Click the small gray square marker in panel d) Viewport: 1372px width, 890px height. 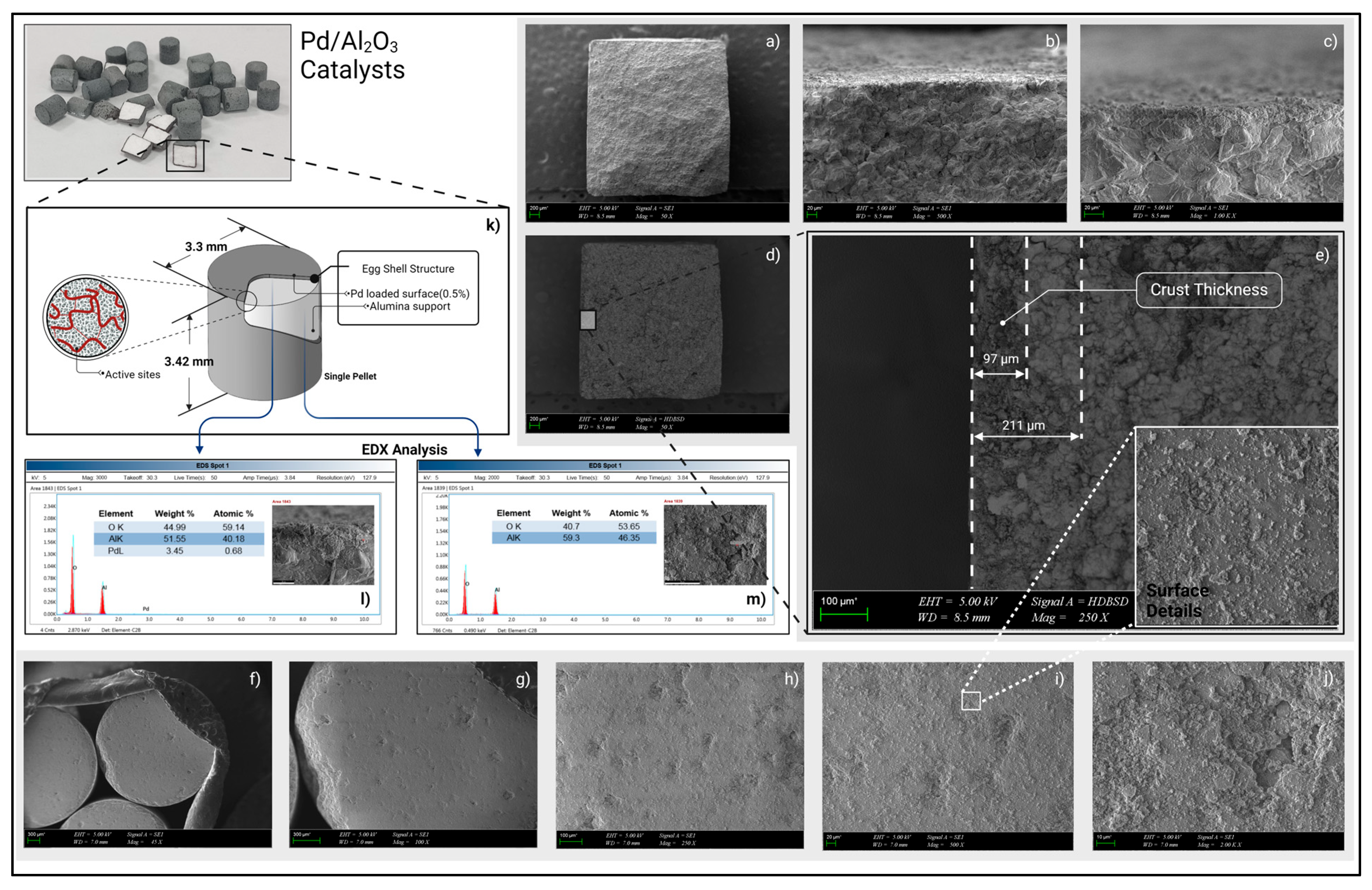point(587,320)
